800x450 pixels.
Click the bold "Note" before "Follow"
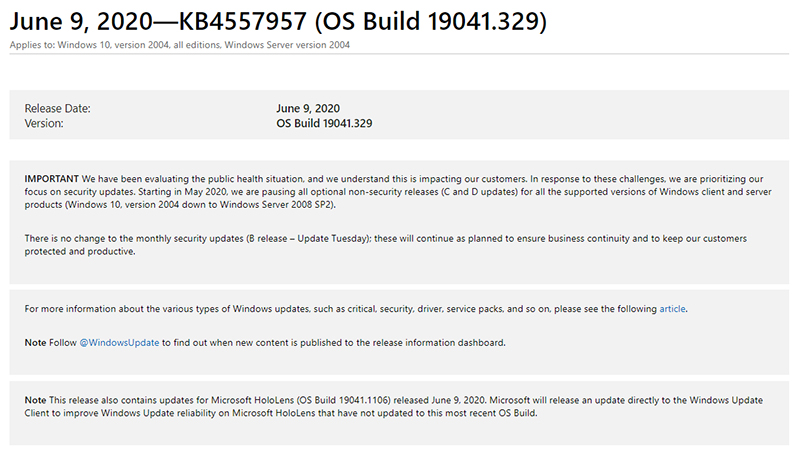pos(35,342)
